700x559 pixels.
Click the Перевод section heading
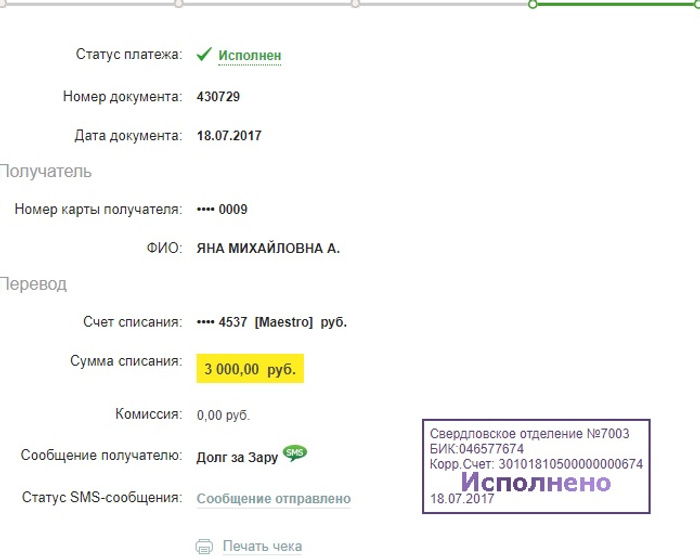[34, 284]
